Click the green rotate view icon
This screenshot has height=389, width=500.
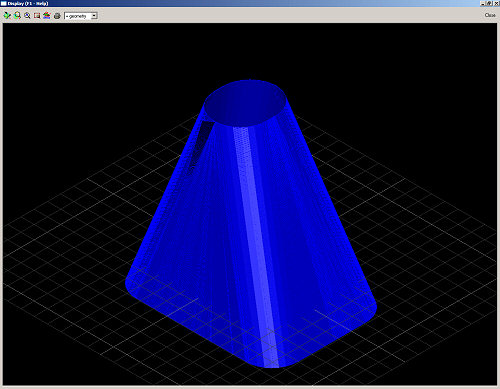(7, 16)
